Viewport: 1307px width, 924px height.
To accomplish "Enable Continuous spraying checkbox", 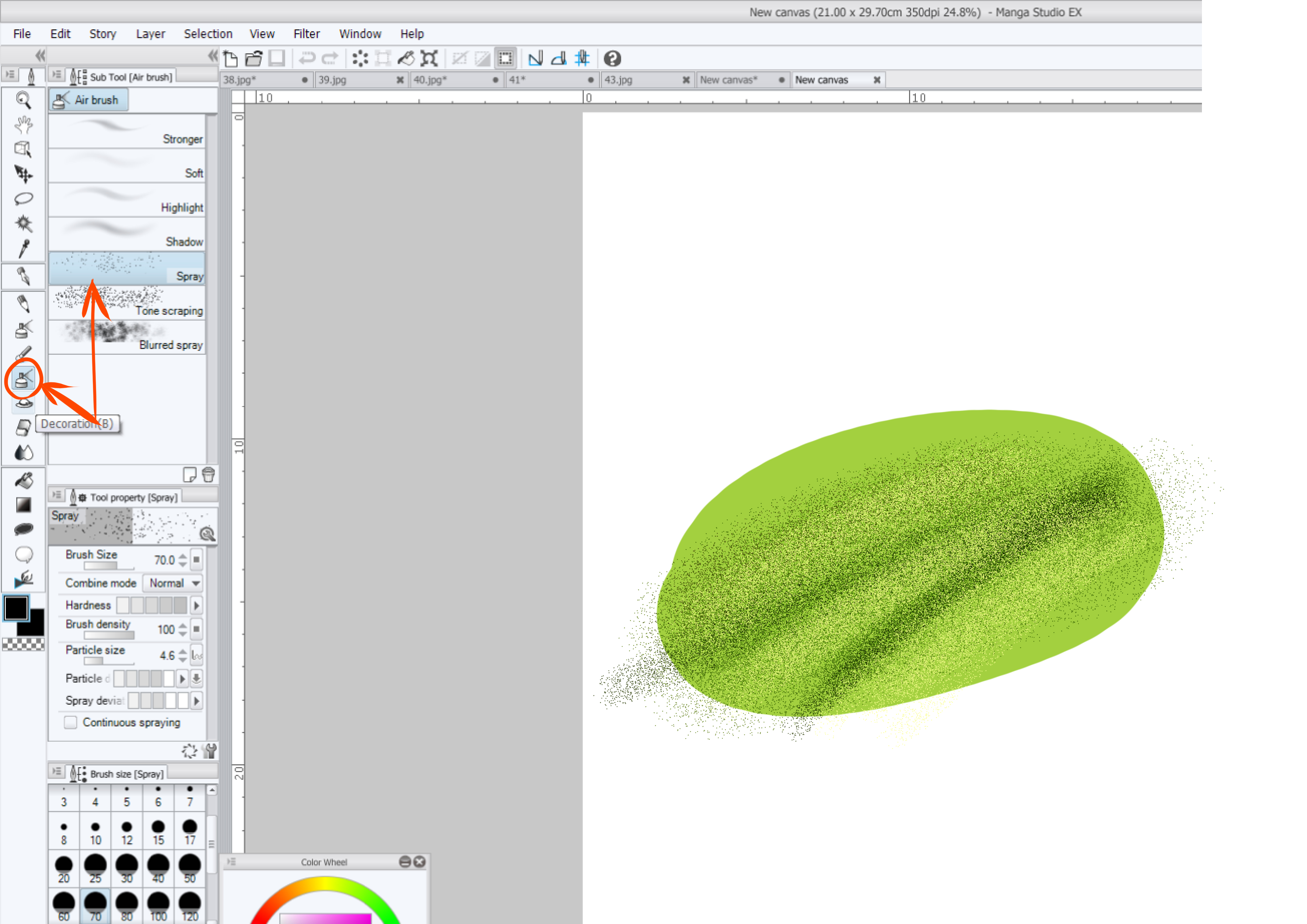I will pyautogui.click(x=71, y=722).
